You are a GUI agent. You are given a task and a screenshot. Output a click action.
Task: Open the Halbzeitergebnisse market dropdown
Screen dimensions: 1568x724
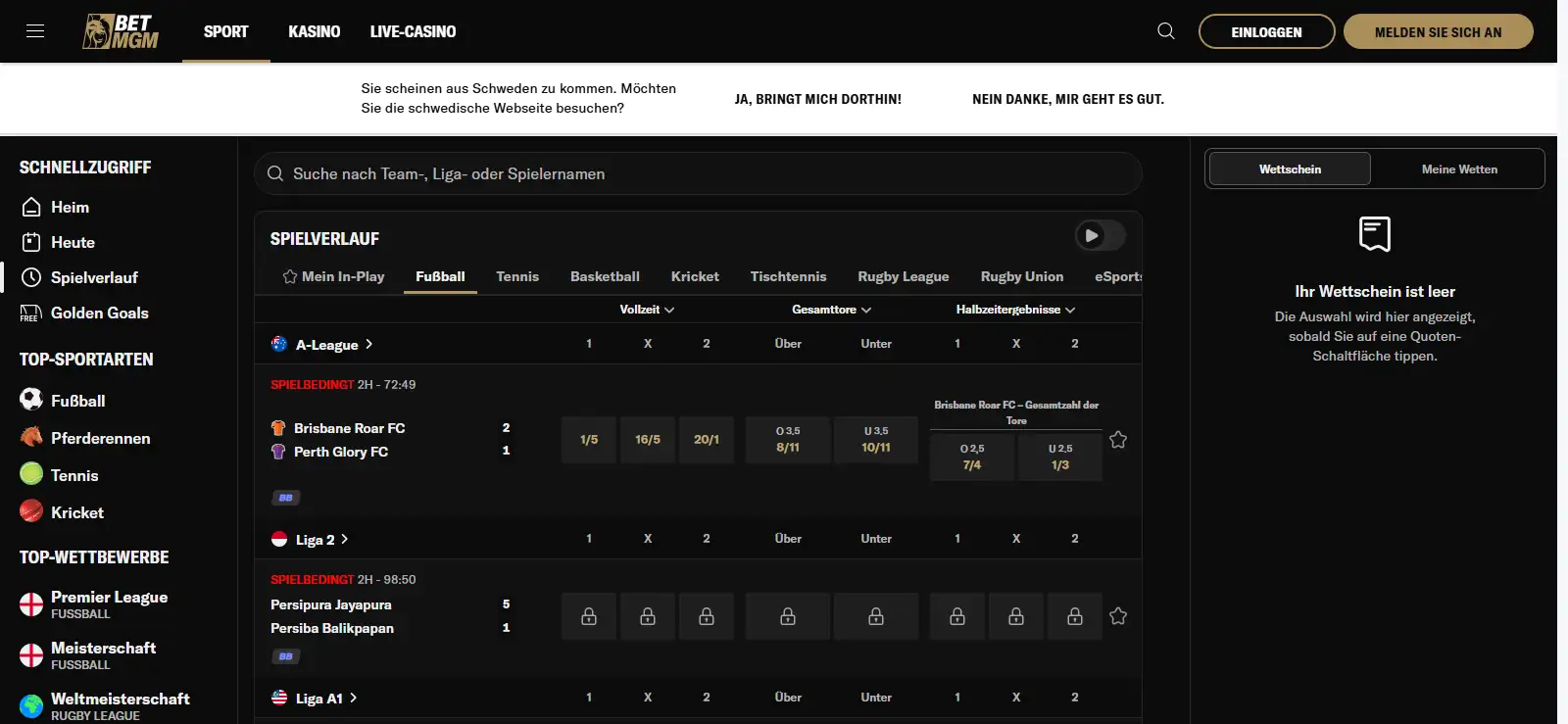1016,310
